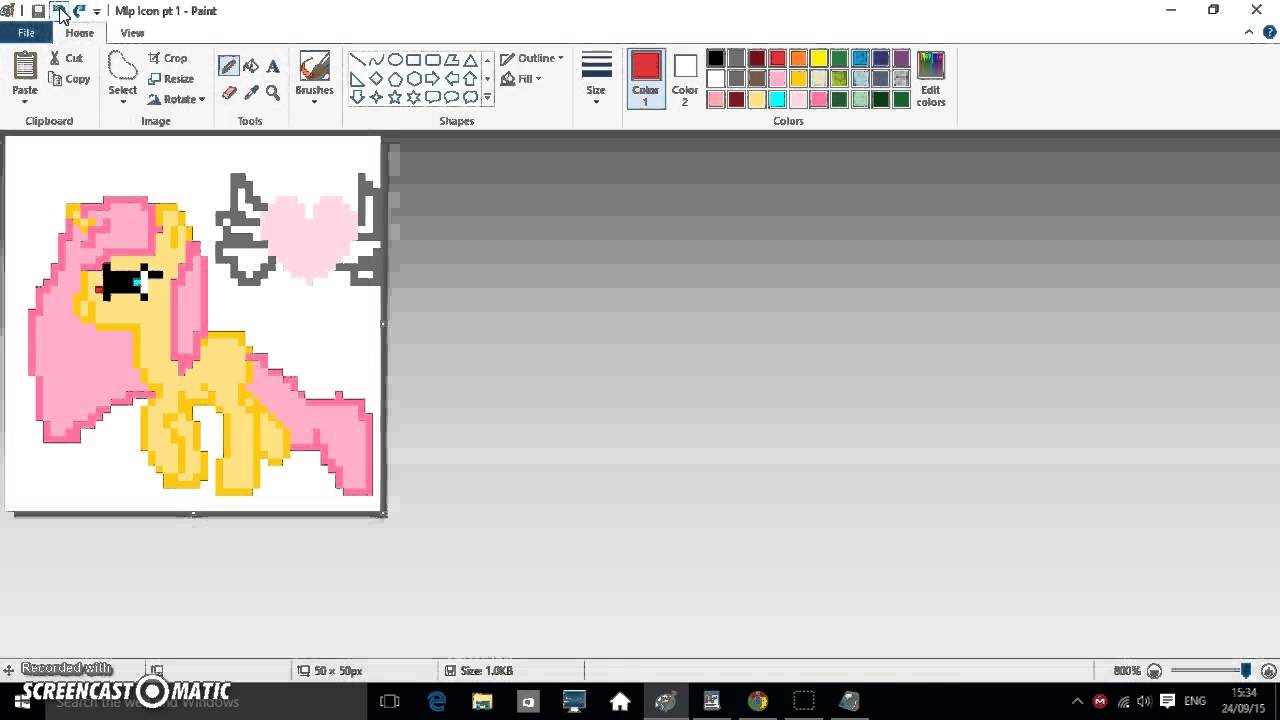Viewport: 1280px width, 720px height.
Task: Select the Right arrow shape
Action: coord(432,78)
